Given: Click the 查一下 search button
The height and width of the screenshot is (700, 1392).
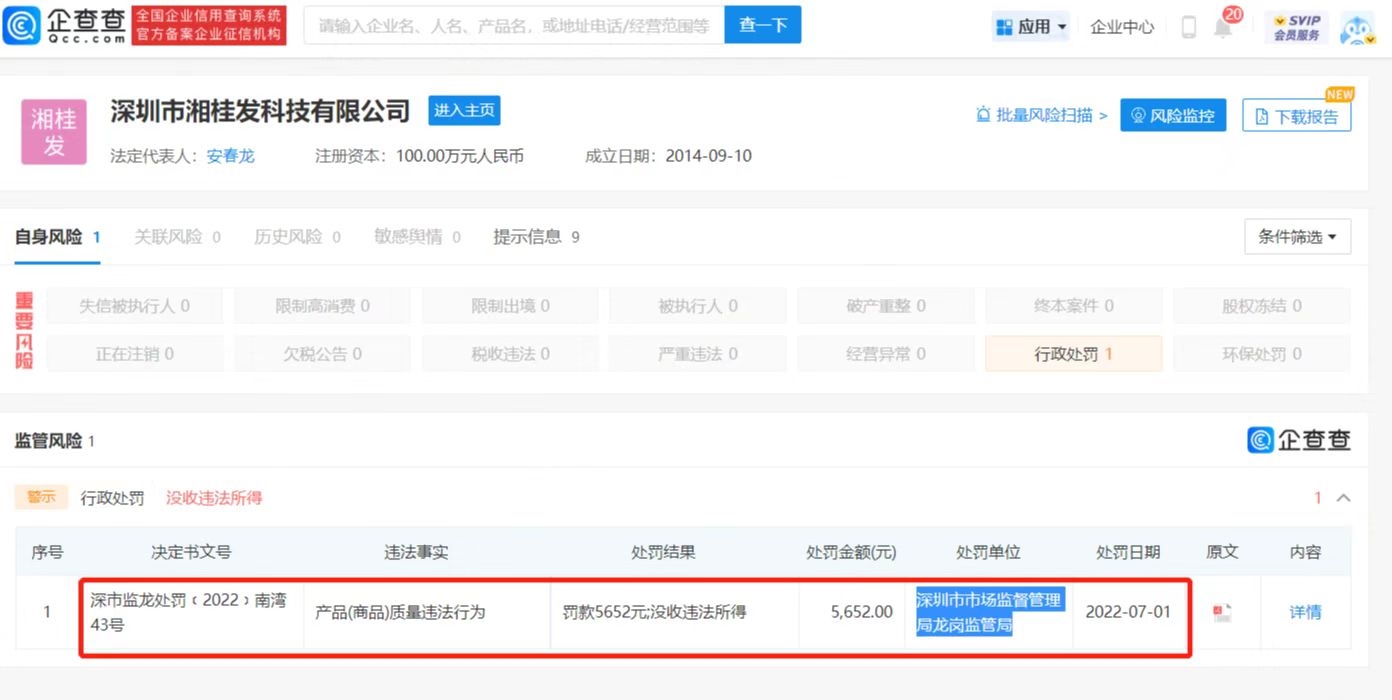Looking at the screenshot, I should coord(762,26).
